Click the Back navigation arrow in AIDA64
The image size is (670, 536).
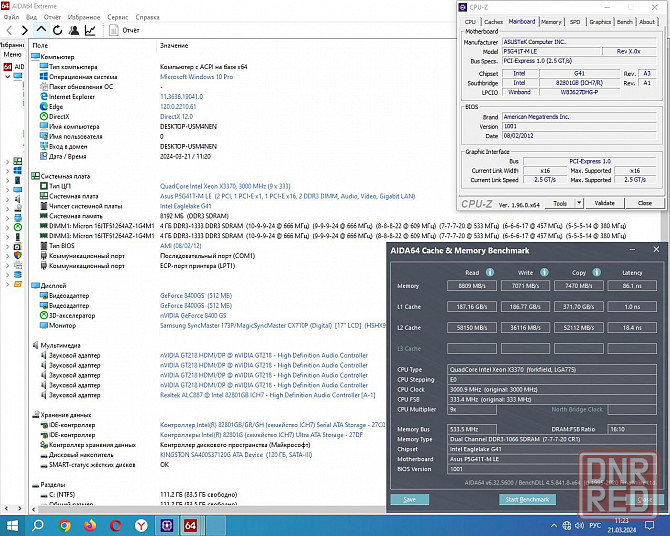pos(7,30)
